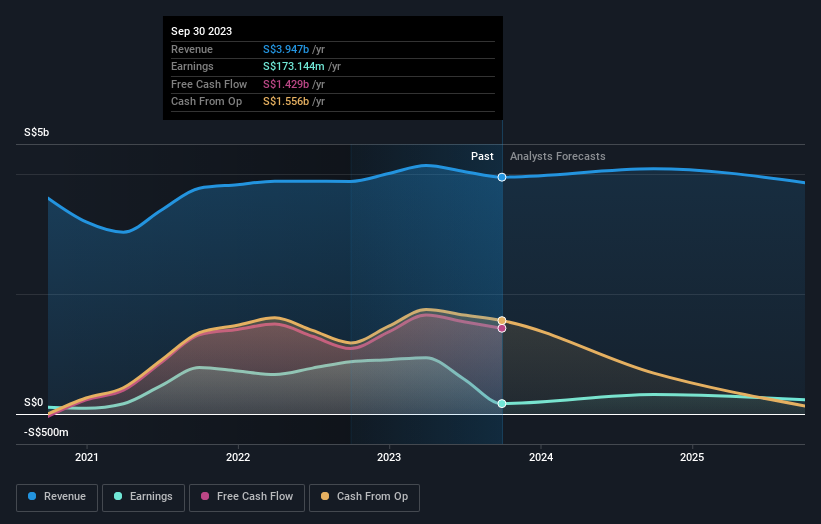Click the S$1.556b cash from op value
The image size is (821, 524).
pyautogui.click(x=286, y=102)
